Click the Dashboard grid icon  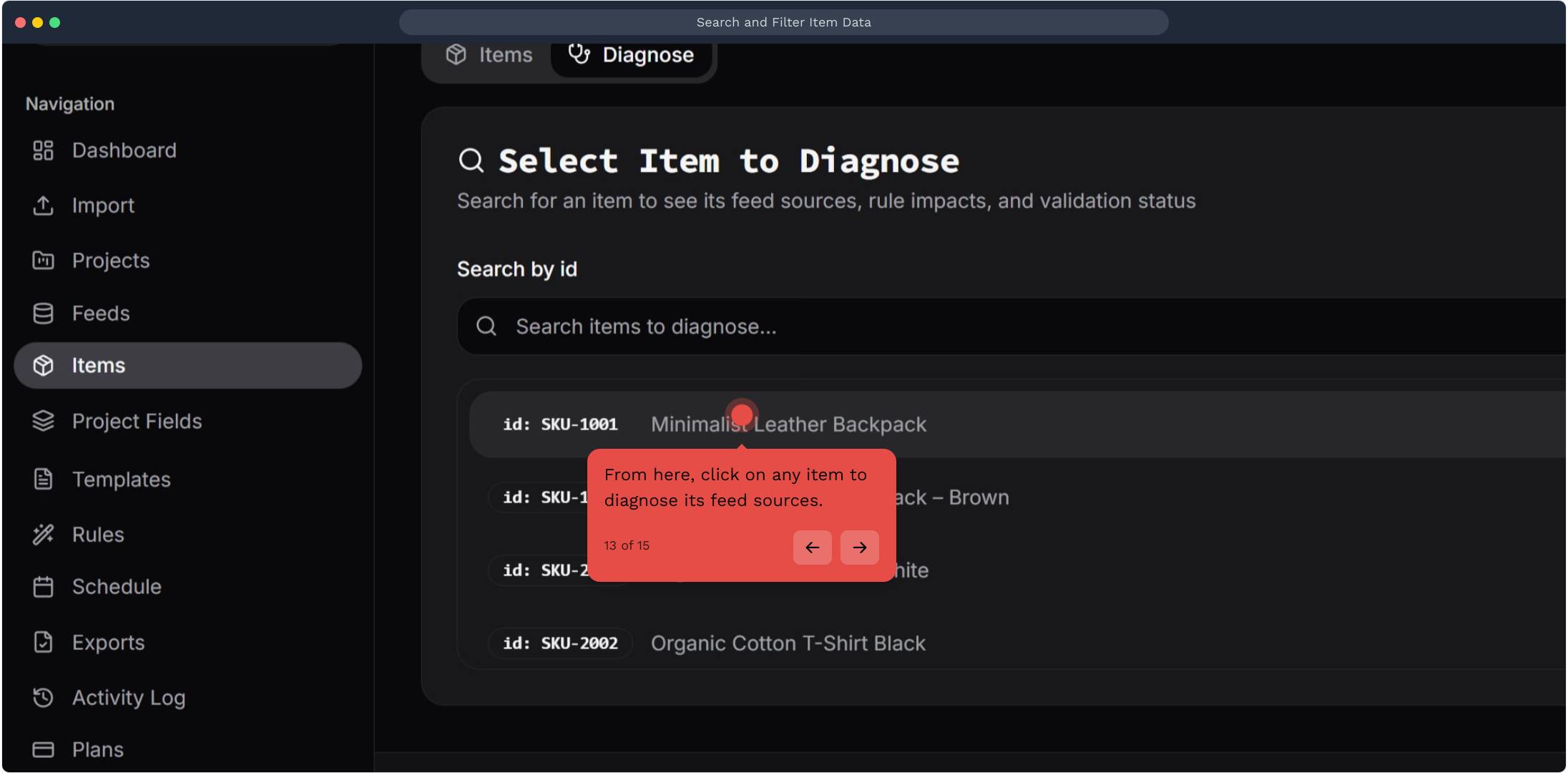click(43, 150)
